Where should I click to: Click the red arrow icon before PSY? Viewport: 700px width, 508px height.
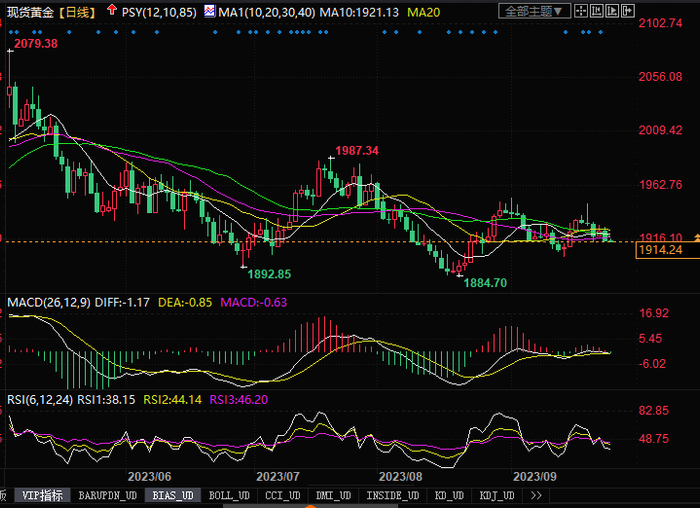coord(111,11)
